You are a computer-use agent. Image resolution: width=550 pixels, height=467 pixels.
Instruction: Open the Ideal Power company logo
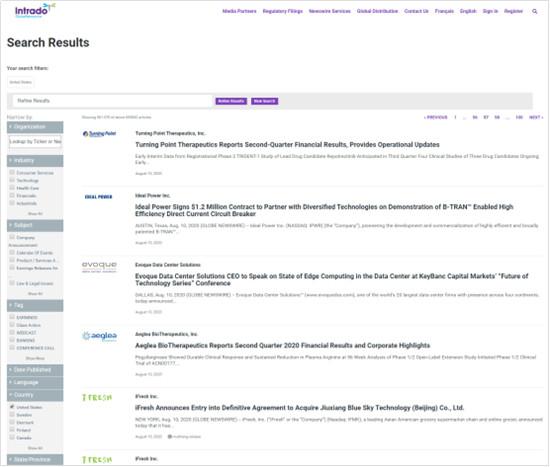coord(99,197)
